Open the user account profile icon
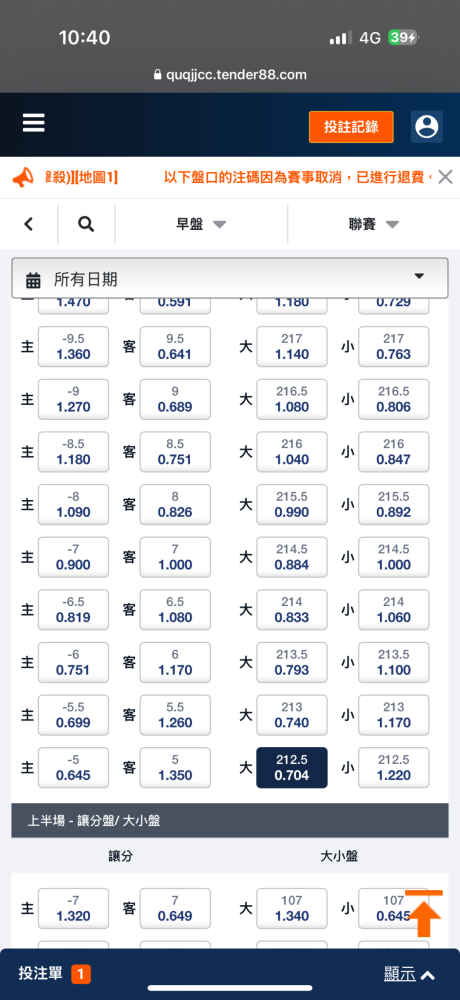Viewport: 460px width, 1000px height. (426, 126)
